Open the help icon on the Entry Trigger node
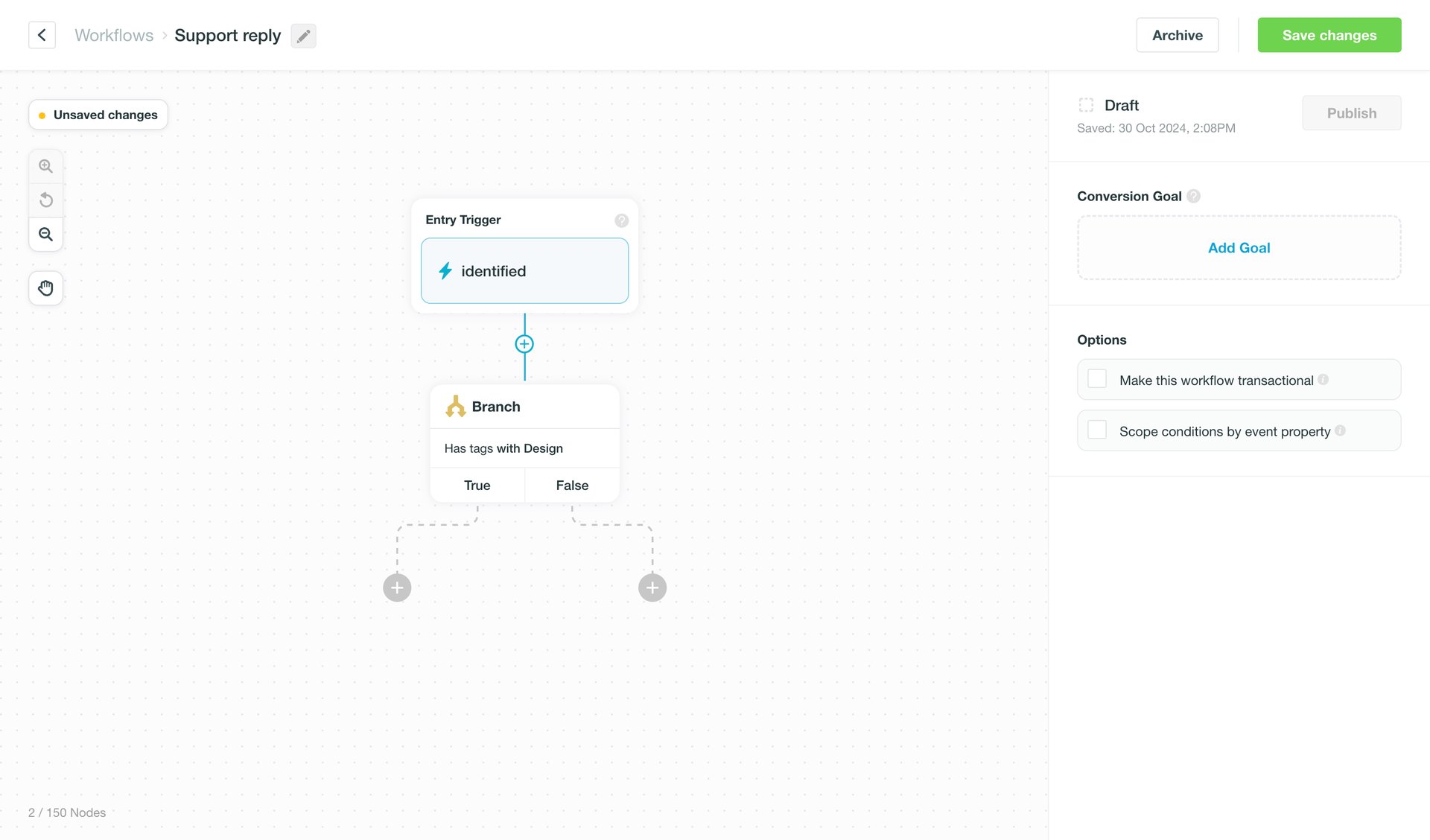This screenshot has width=1430, height=840. 622,220
